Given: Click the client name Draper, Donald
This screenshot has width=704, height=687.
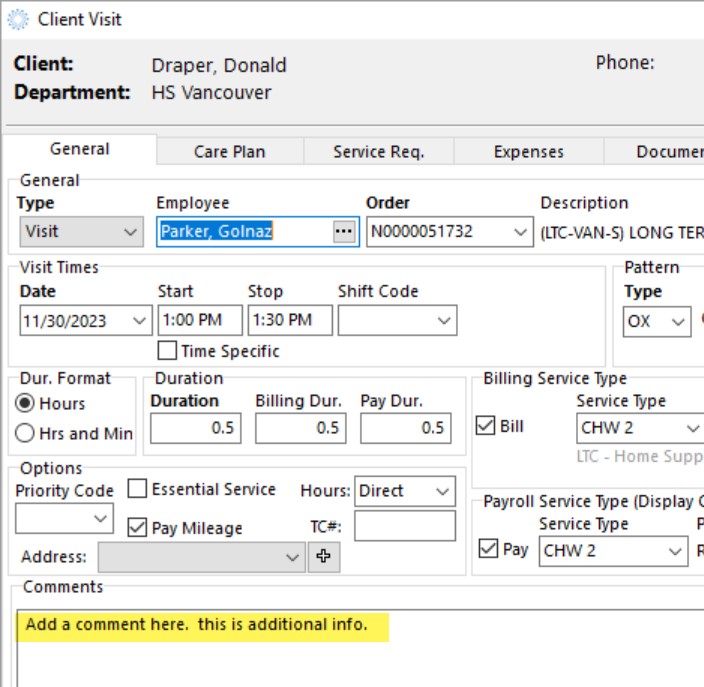Looking at the screenshot, I should (x=219, y=66).
